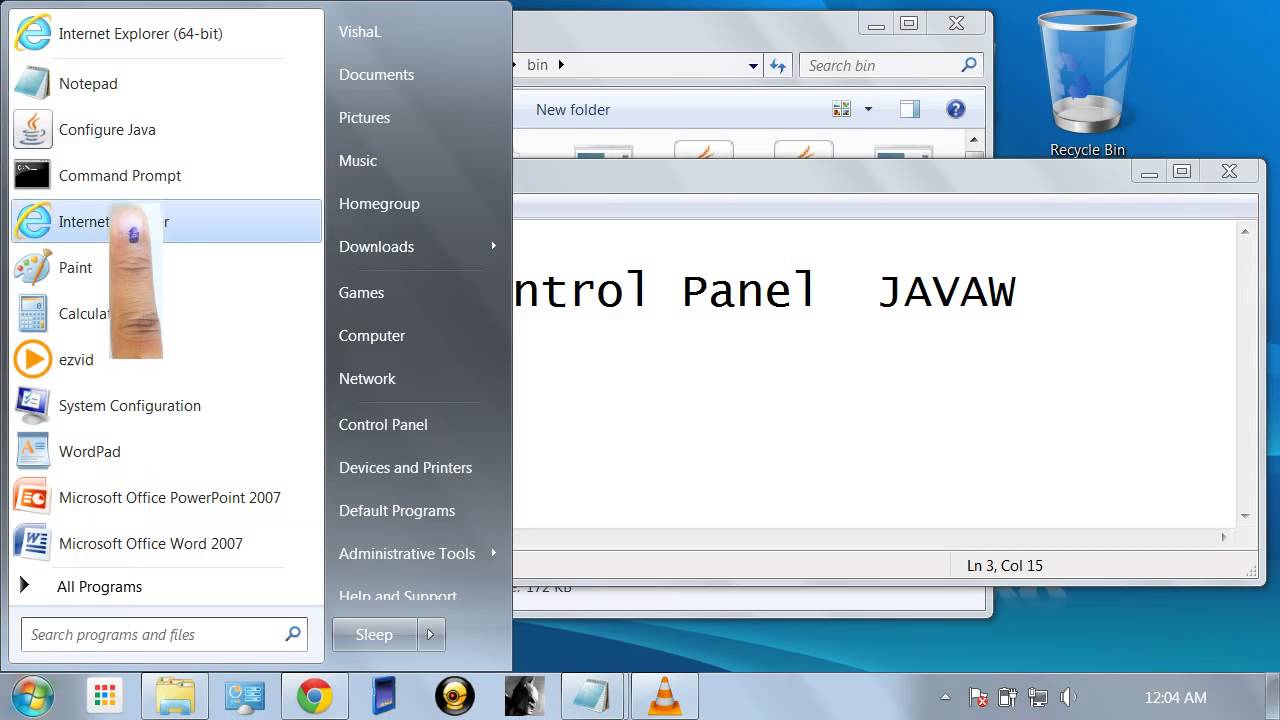Viewport: 1280px width, 720px height.
Task: Open Windows Explorer from the taskbar
Action: pos(175,695)
